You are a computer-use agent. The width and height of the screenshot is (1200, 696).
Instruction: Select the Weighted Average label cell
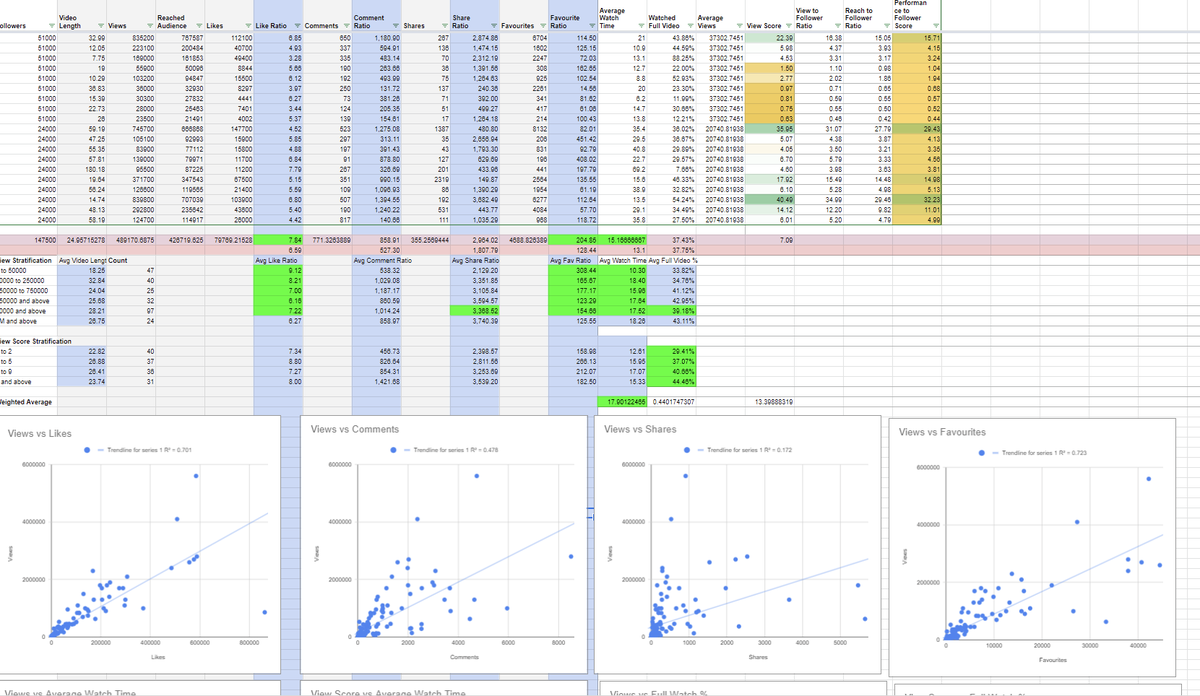tap(28, 402)
